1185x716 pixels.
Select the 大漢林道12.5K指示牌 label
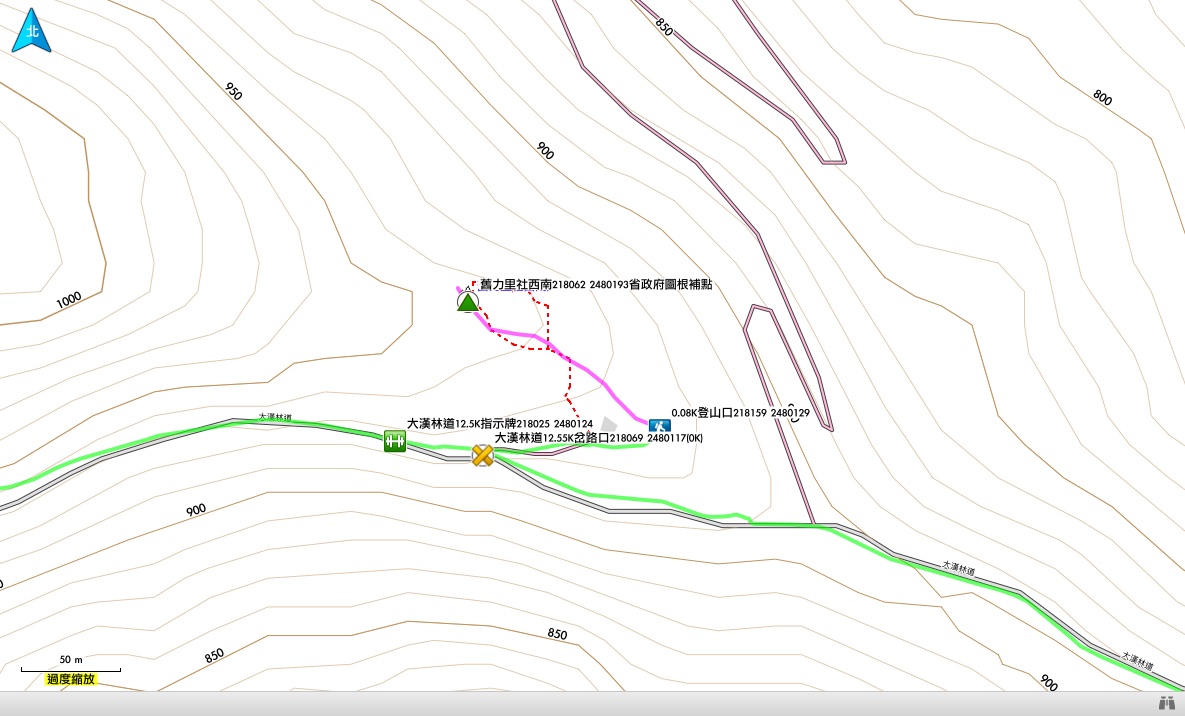(x=499, y=424)
